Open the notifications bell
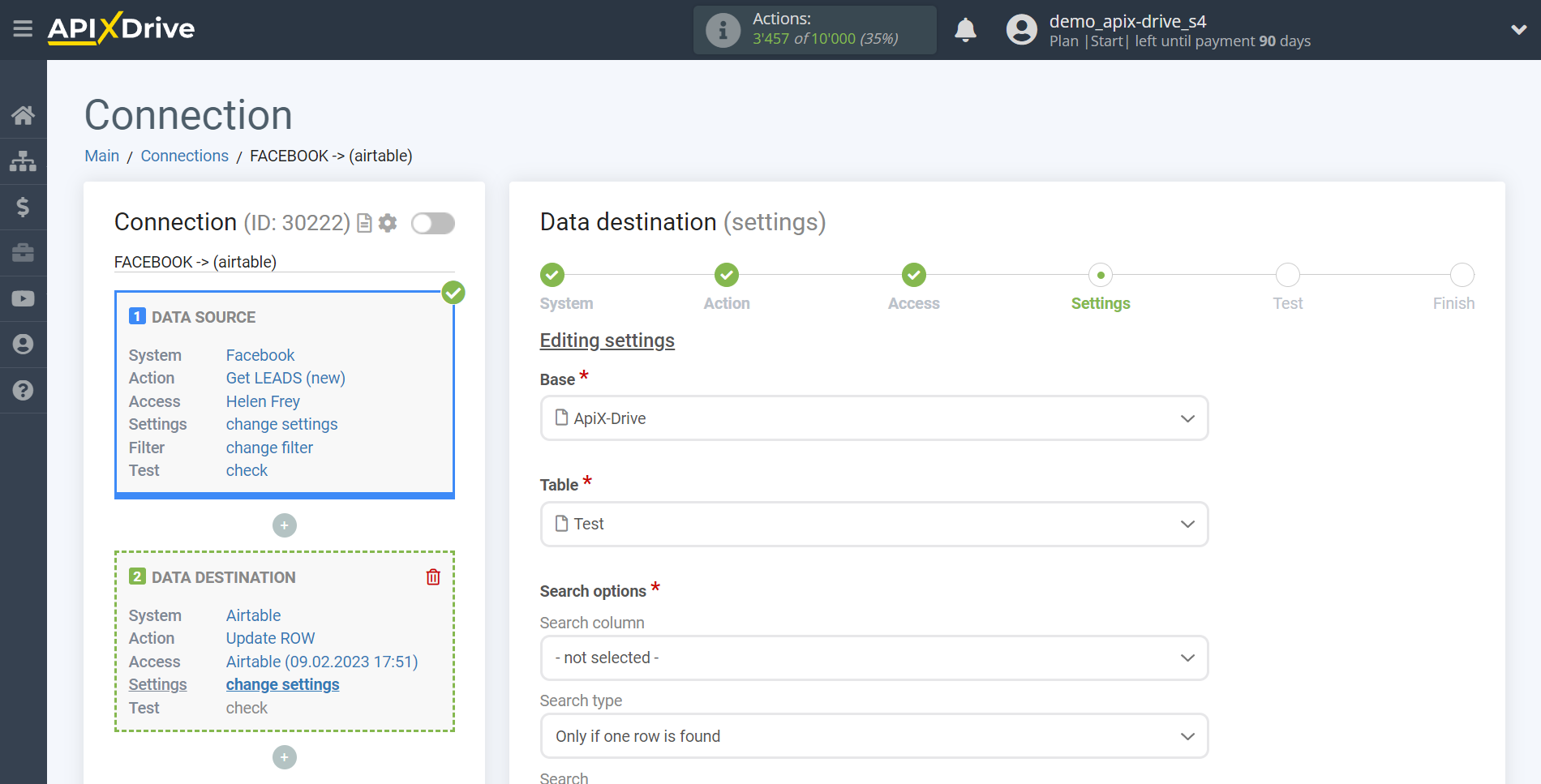Screen dimensions: 1541x784 click(965, 30)
